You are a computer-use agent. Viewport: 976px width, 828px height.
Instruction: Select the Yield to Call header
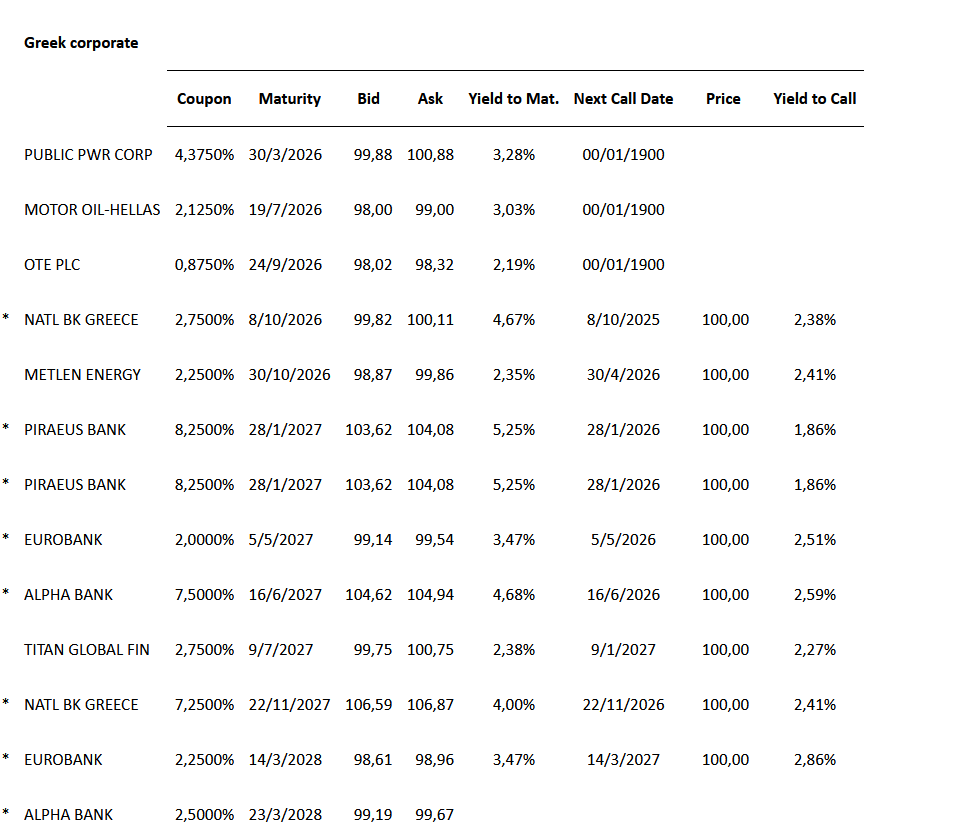[x=814, y=99]
